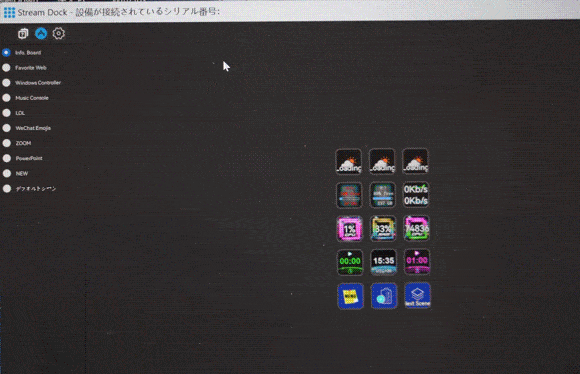
Task: Select the Info. Board scene radio button
Action: point(6,53)
